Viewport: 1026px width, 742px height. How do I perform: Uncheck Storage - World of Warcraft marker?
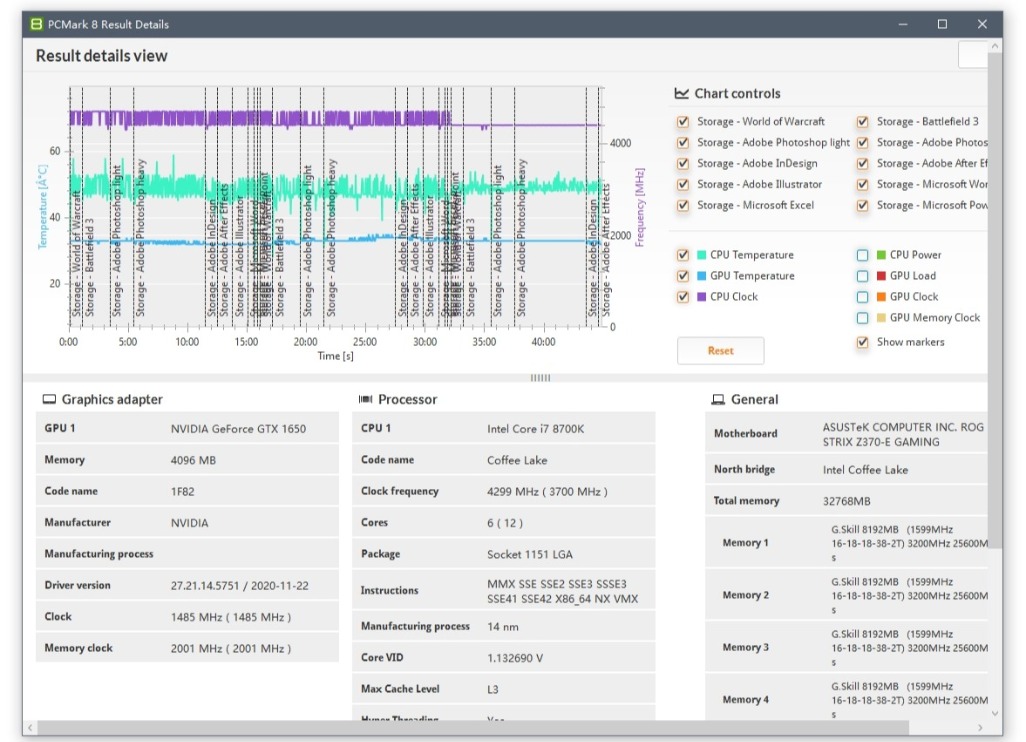(683, 122)
